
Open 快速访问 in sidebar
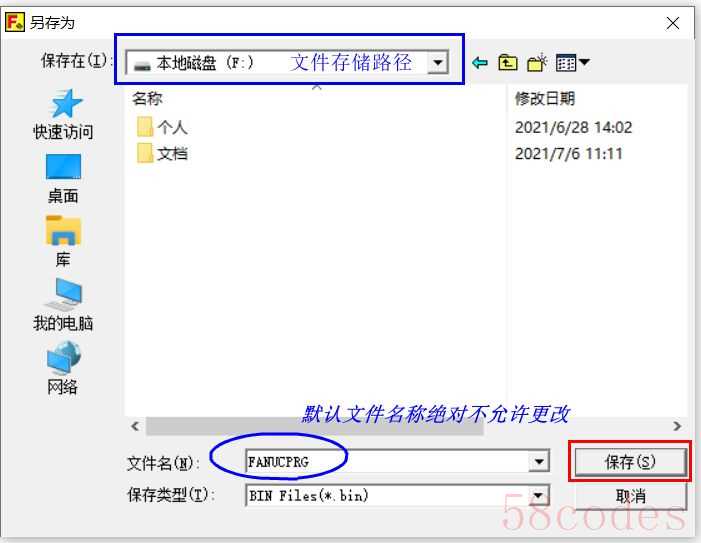tap(63, 114)
